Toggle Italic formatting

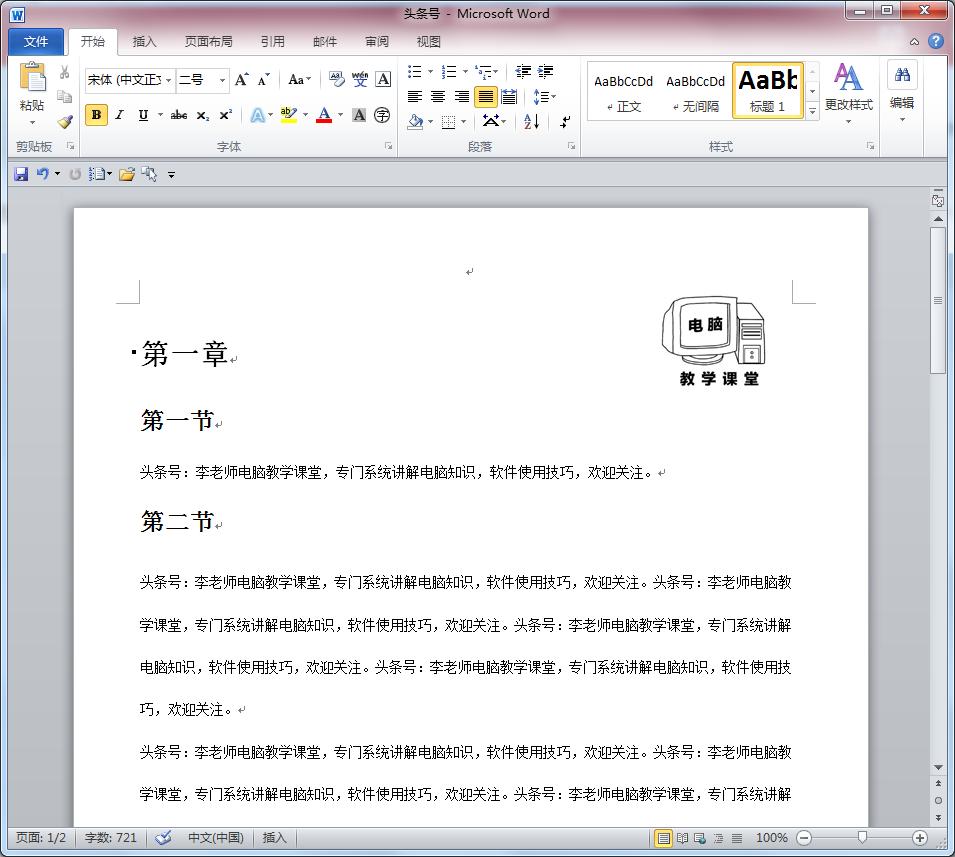point(119,114)
